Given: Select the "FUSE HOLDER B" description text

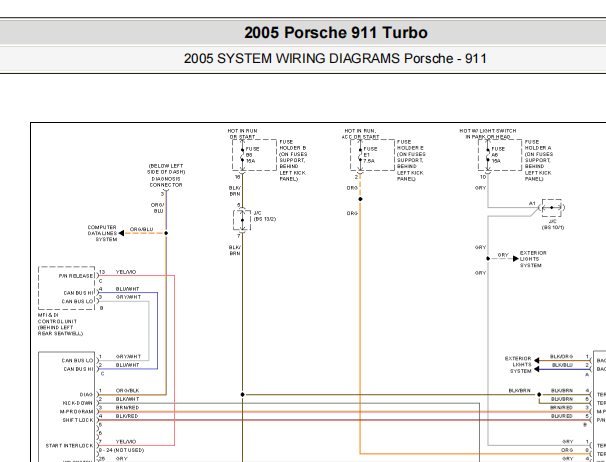Looking at the screenshot, I should 293,160.
